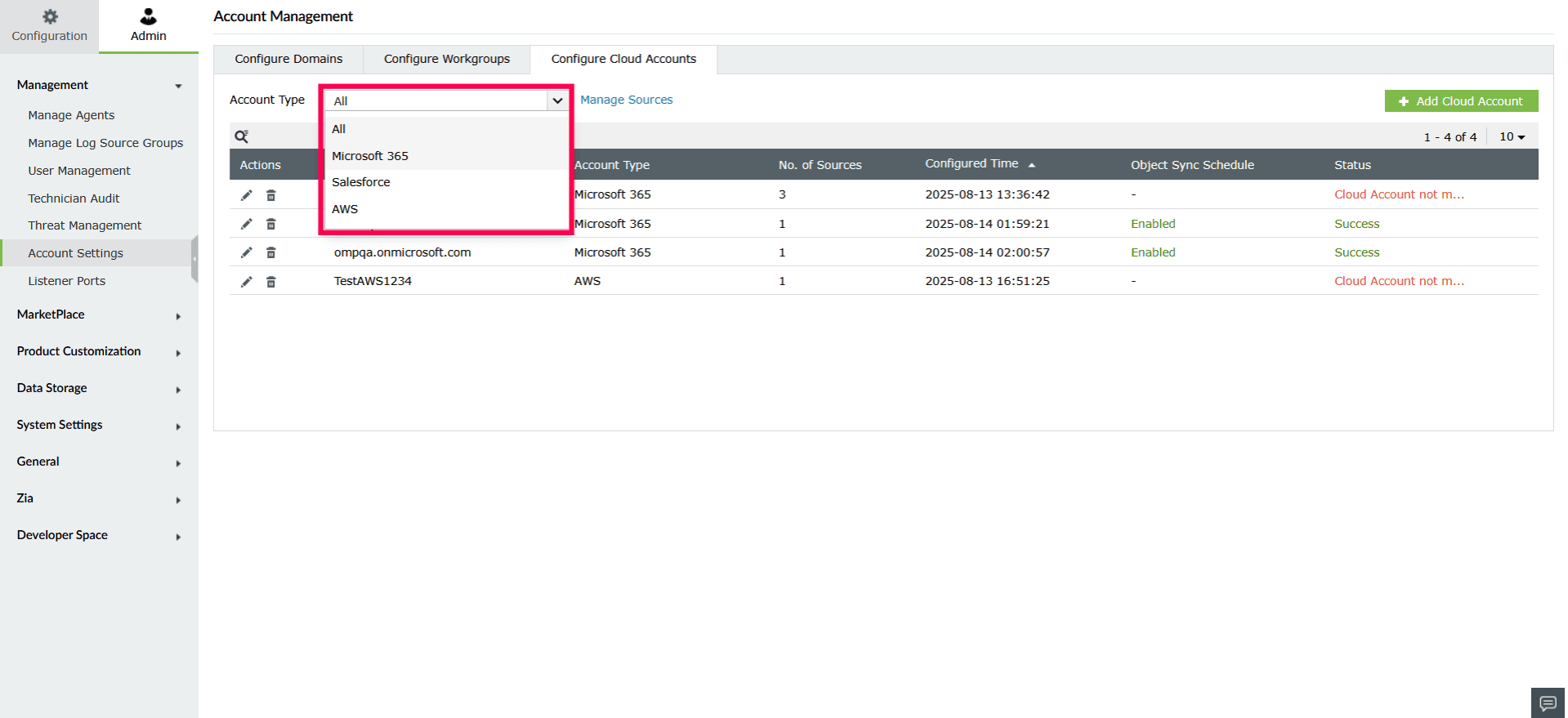Switch to Configure Workgroups tab
Viewport: 1568px width, 718px height.
447,59
